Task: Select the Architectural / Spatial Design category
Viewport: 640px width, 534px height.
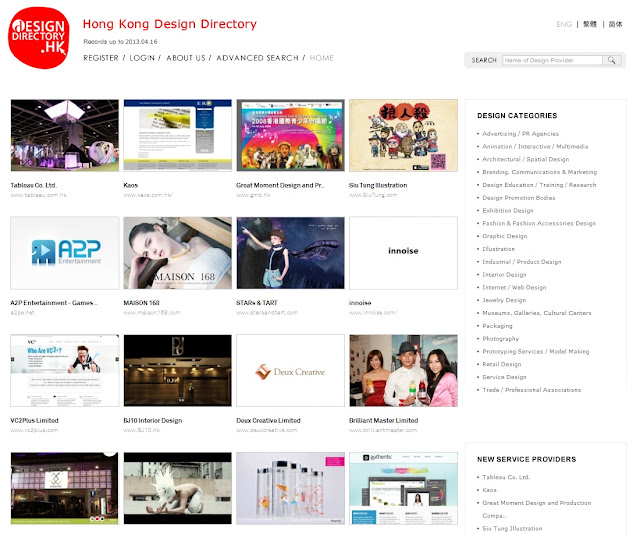Action: (x=525, y=159)
